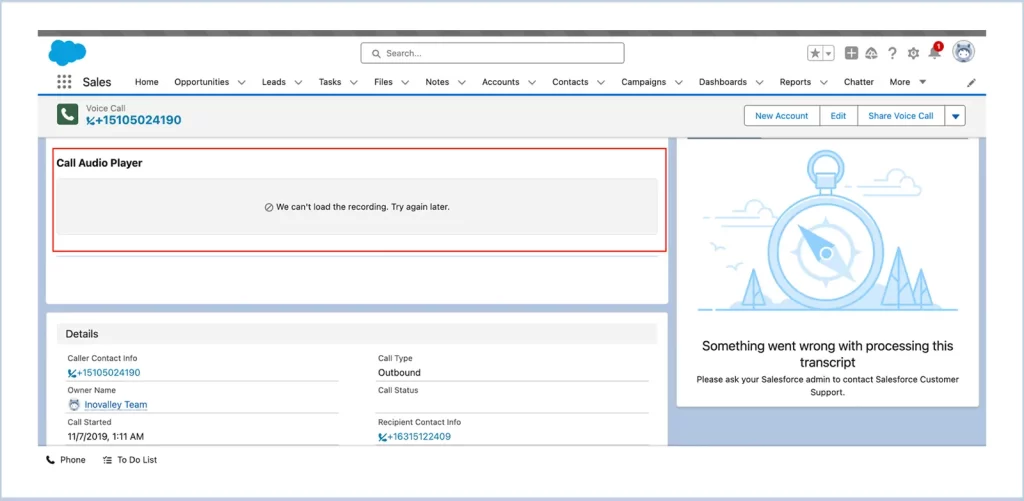
Task: Click recipient number +16315122409 link
Action: 415,436
